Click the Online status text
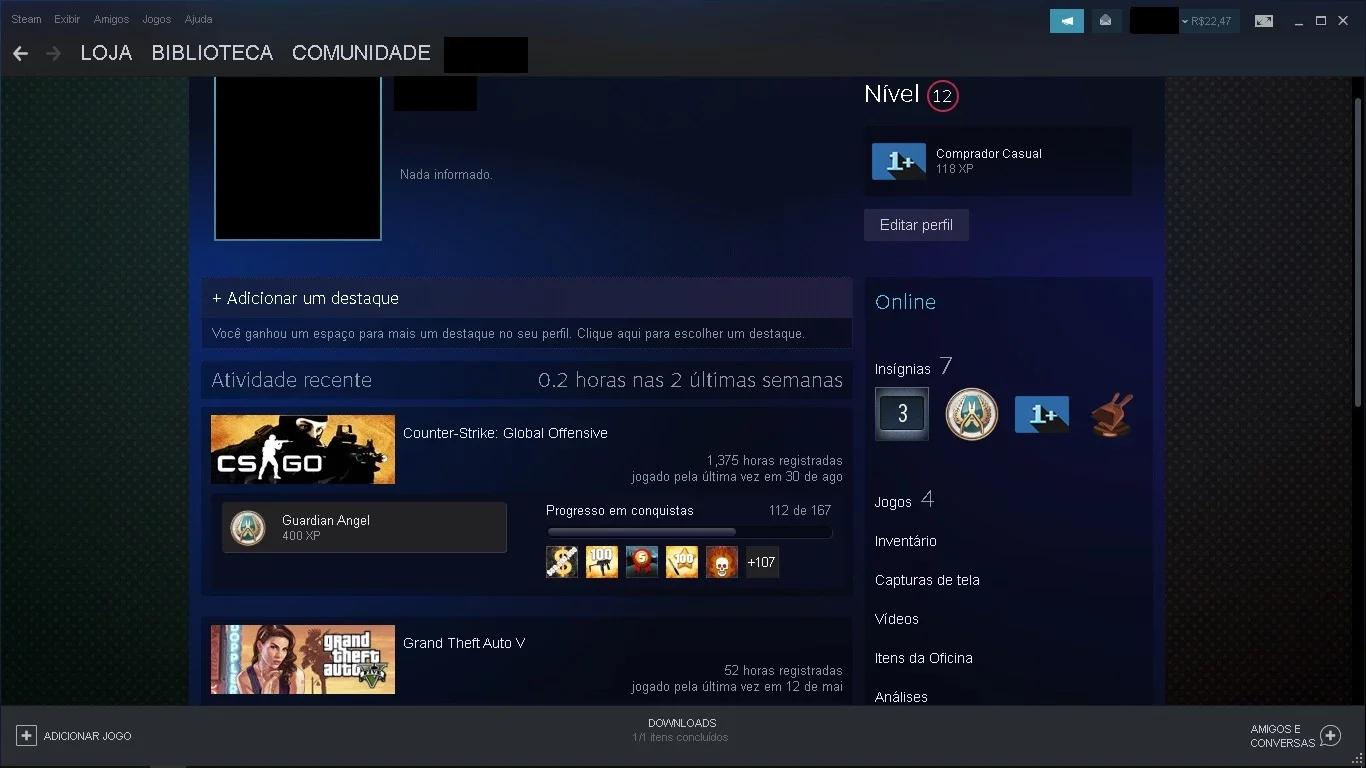The width and height of the screenshot is (1366, 768). (905, 302)
